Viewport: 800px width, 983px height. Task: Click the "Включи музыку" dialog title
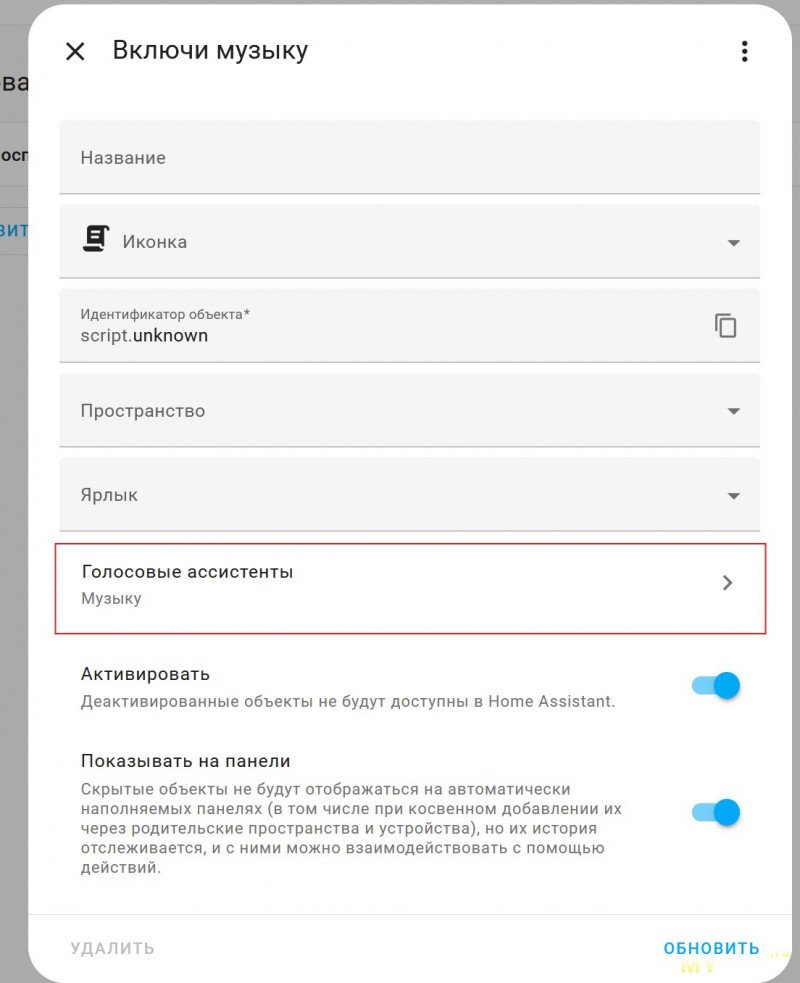click(210, 51)
